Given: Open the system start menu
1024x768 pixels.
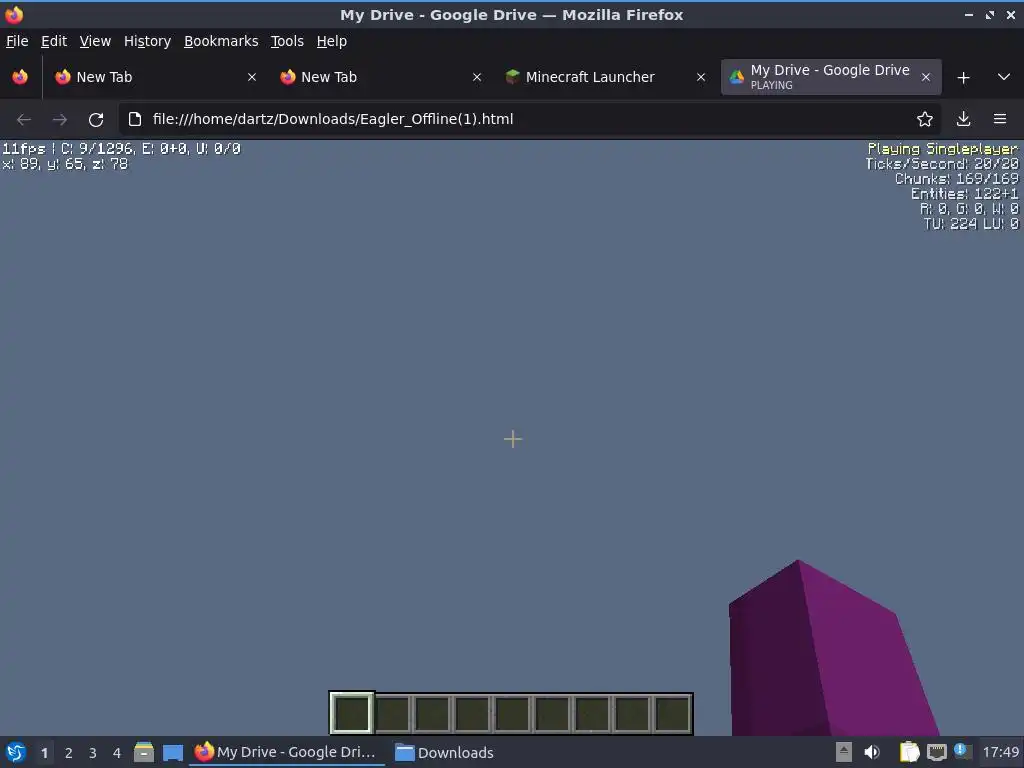Looking at the screenshot, I should click(x=16, y=752).
